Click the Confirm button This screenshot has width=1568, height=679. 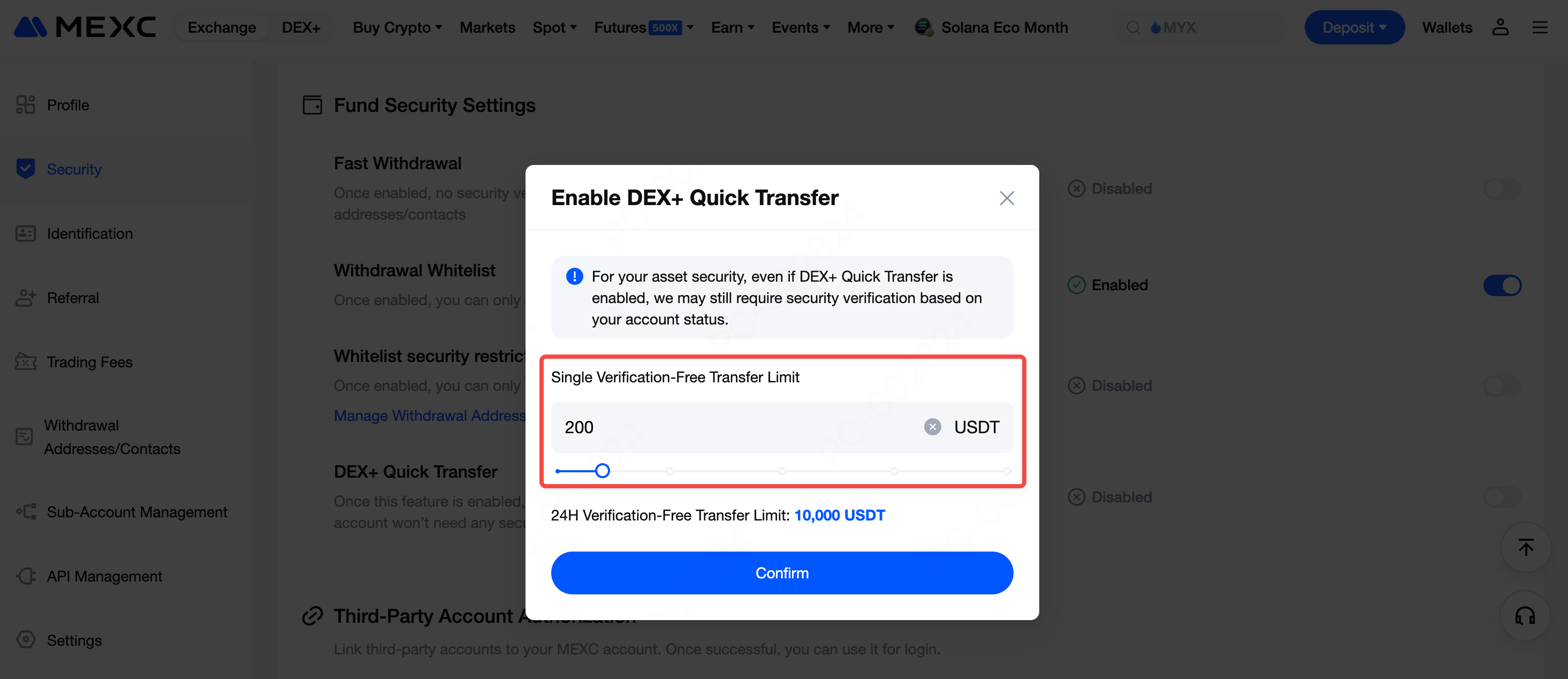tap(781, 572)
